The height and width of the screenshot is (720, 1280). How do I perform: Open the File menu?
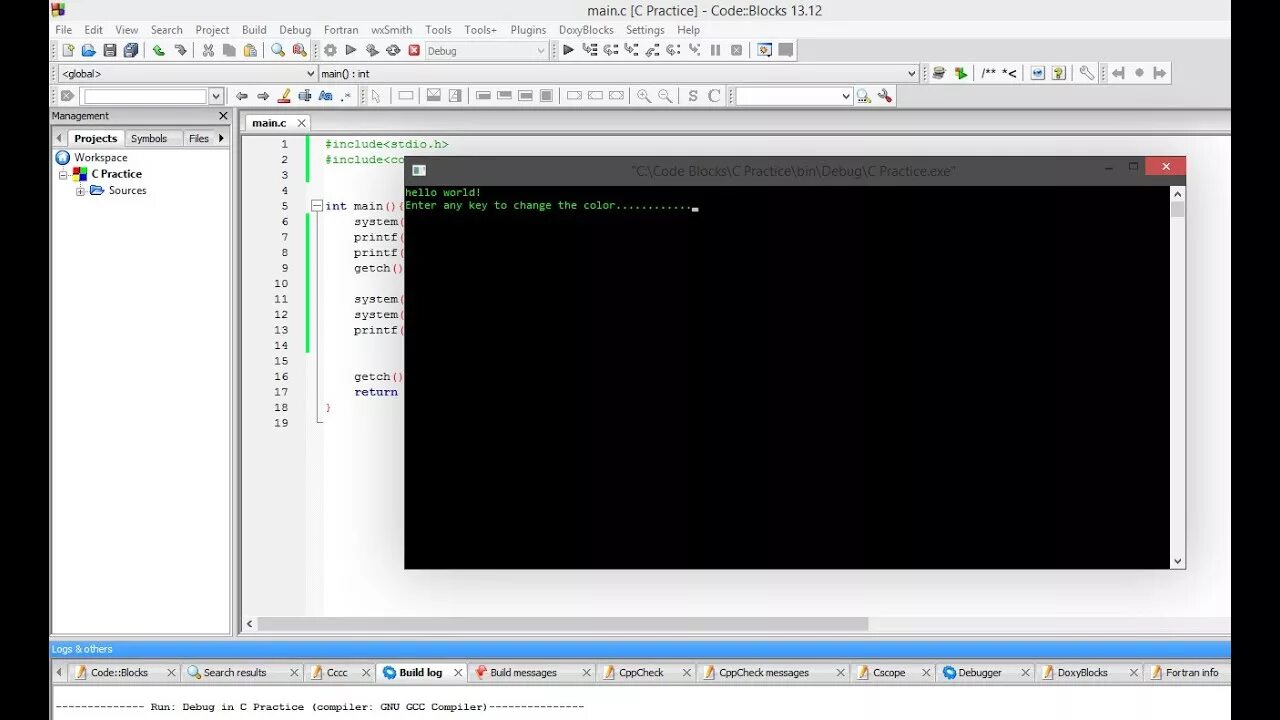(63, 30)
